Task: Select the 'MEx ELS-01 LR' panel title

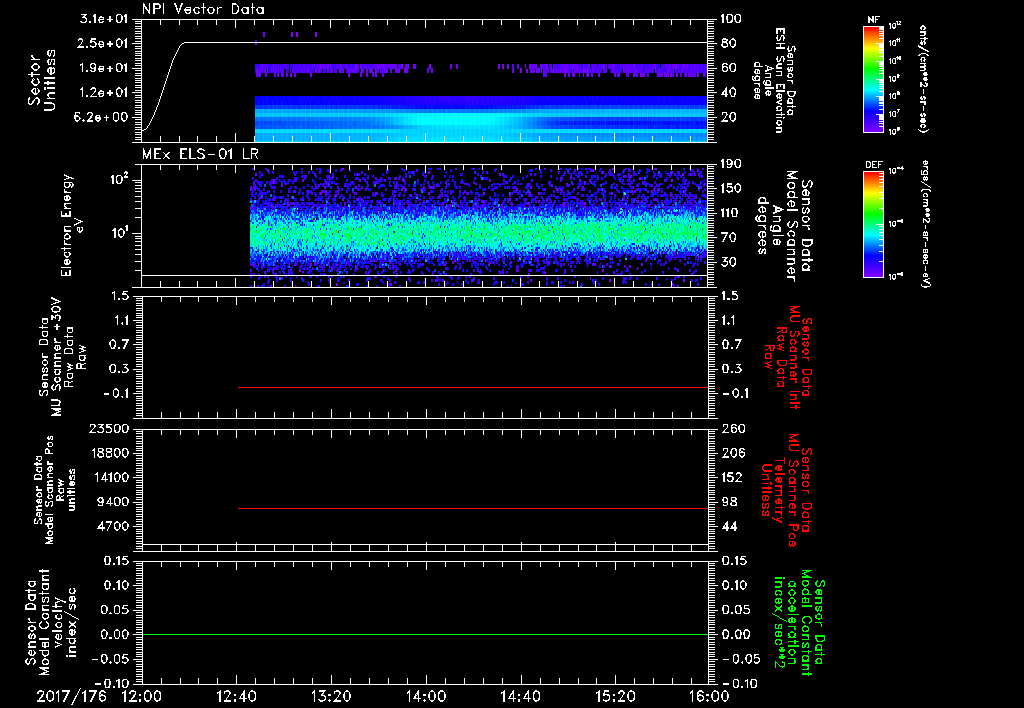Action: pos(200,154)
